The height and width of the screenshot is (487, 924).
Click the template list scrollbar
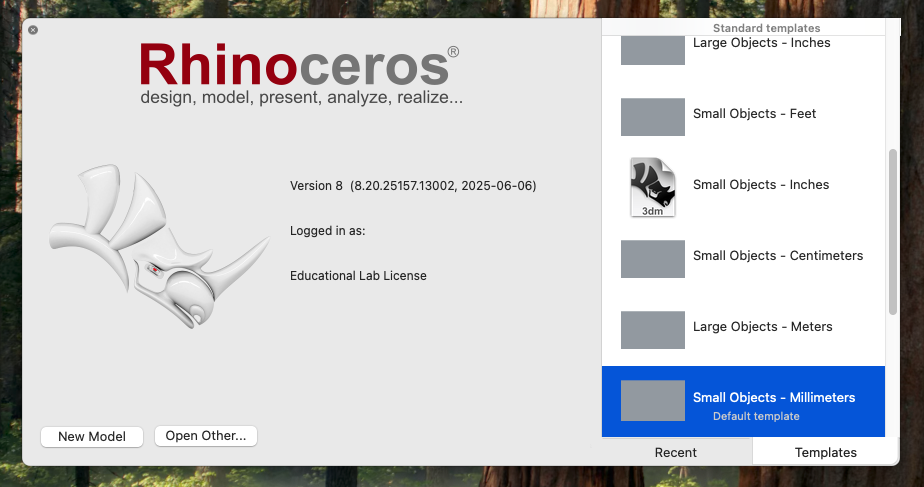click(x=893, y=232)
